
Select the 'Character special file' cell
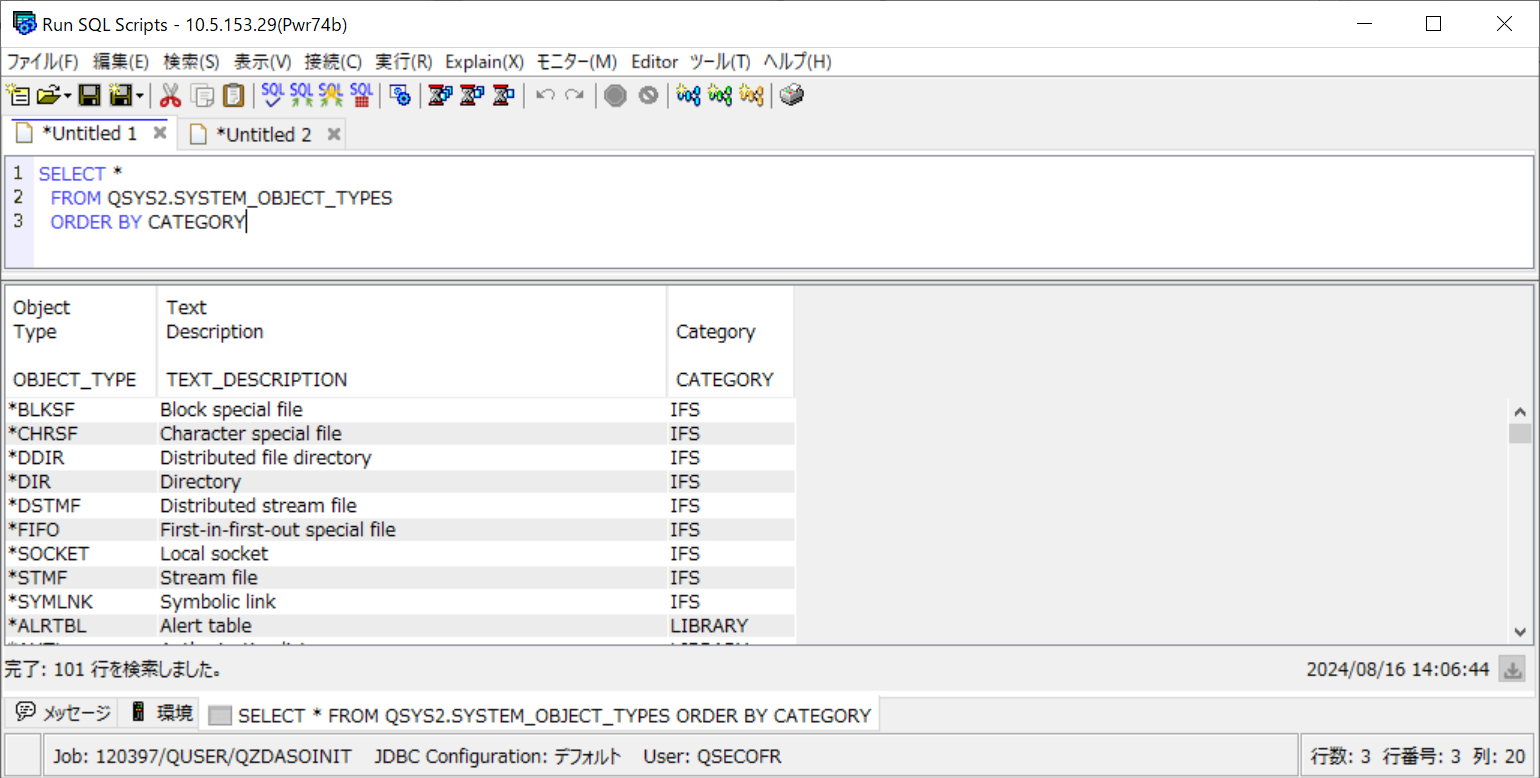(412, 434)
